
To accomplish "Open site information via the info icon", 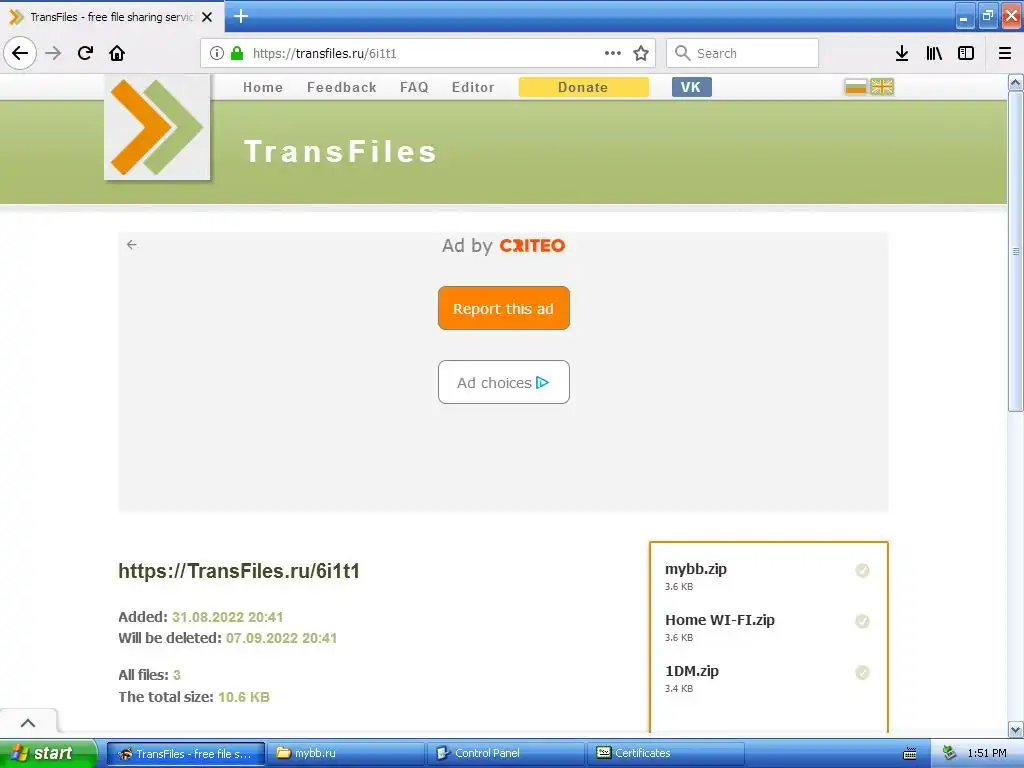I will point(217,53).
